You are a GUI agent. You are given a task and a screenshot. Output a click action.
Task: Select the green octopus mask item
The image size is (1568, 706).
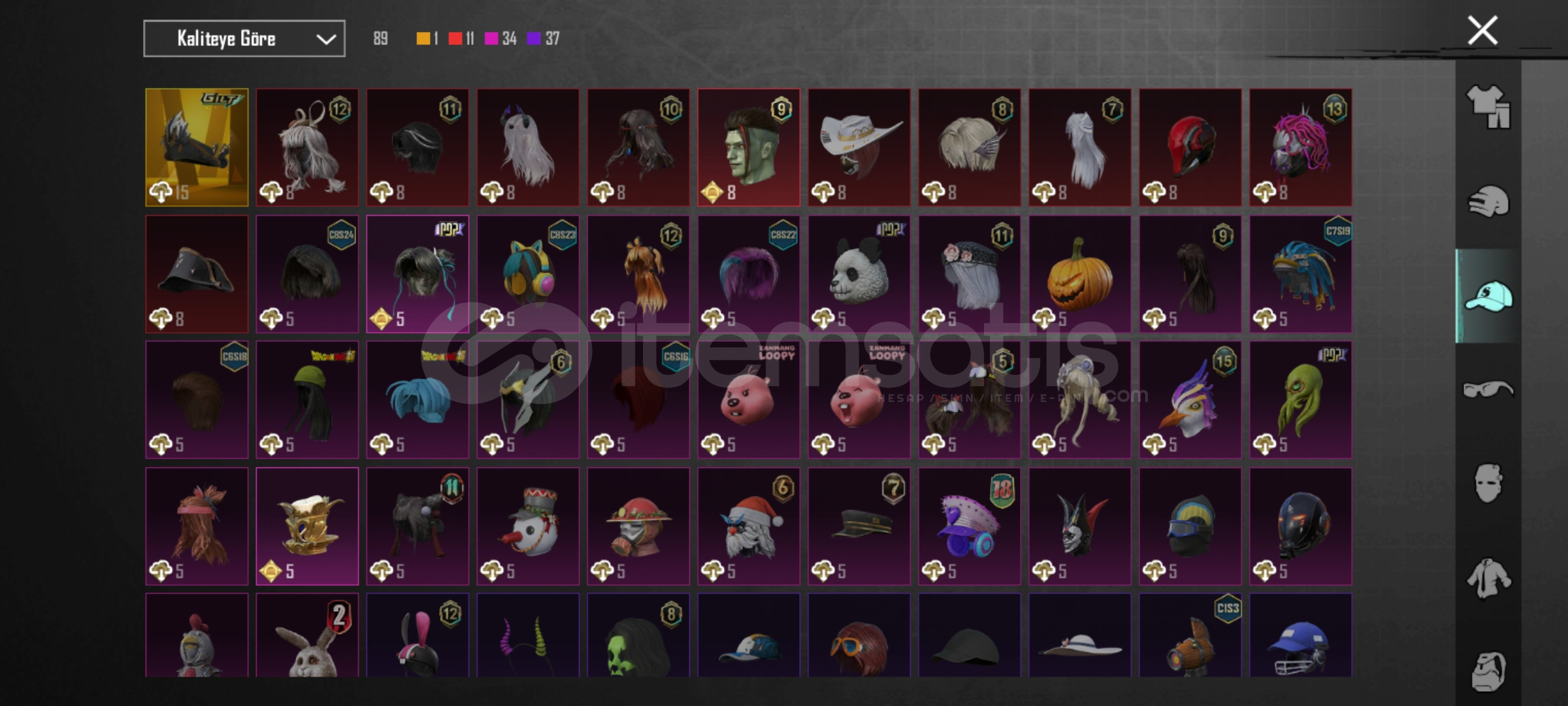tap(1301, 399)
